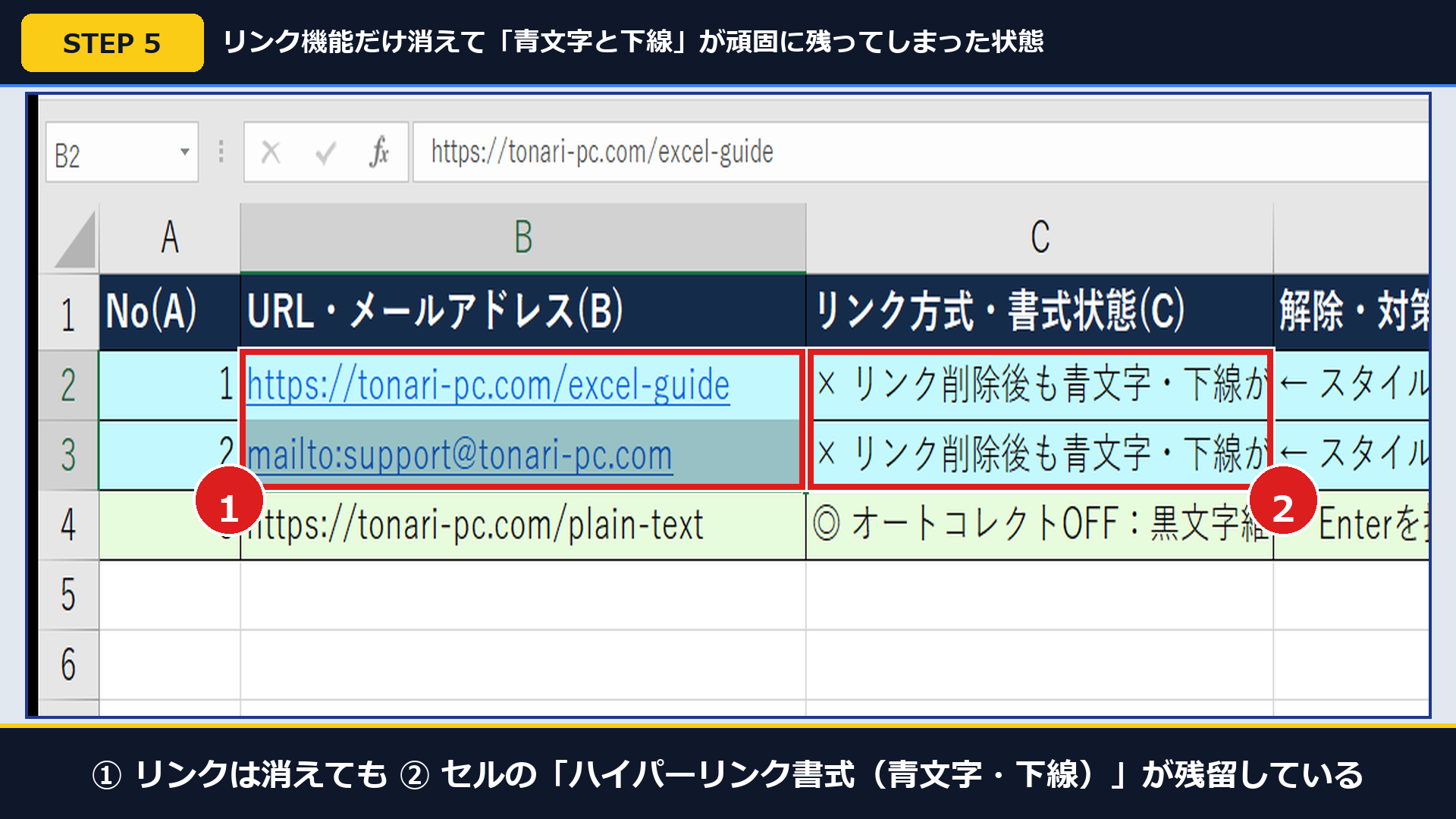This screenshot has width=1456, height=819.
Task: Click cell A2 containing 1
Action: click(x=170, y=385)
